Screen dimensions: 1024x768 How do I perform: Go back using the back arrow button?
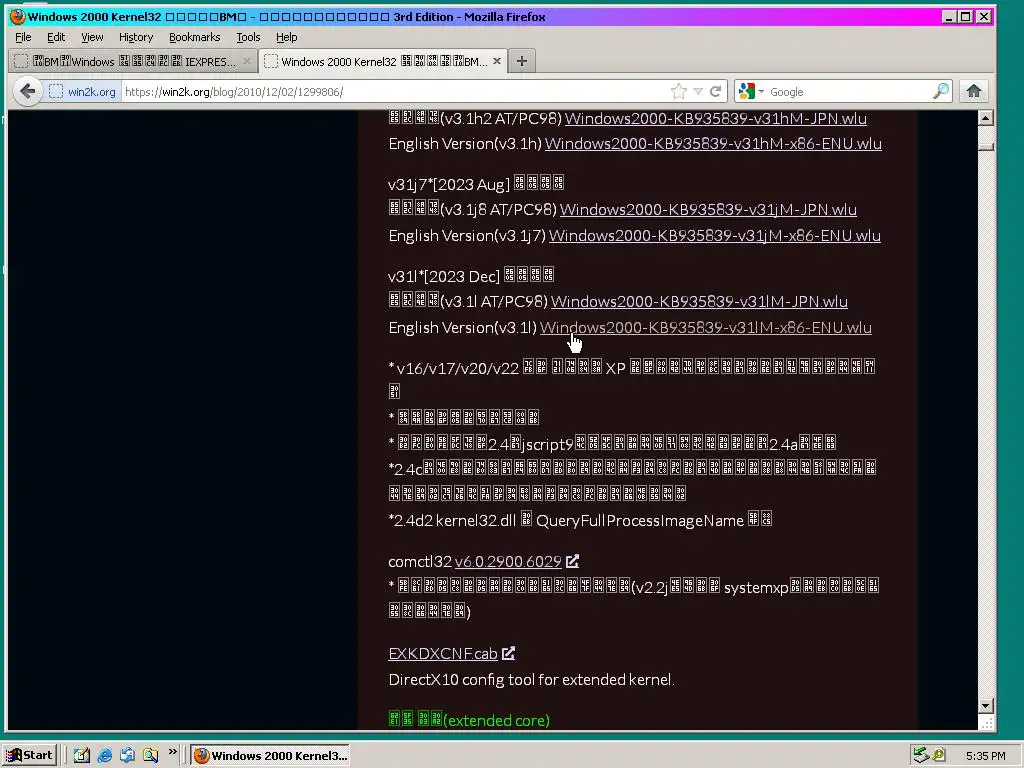click(x=27, y=91)
